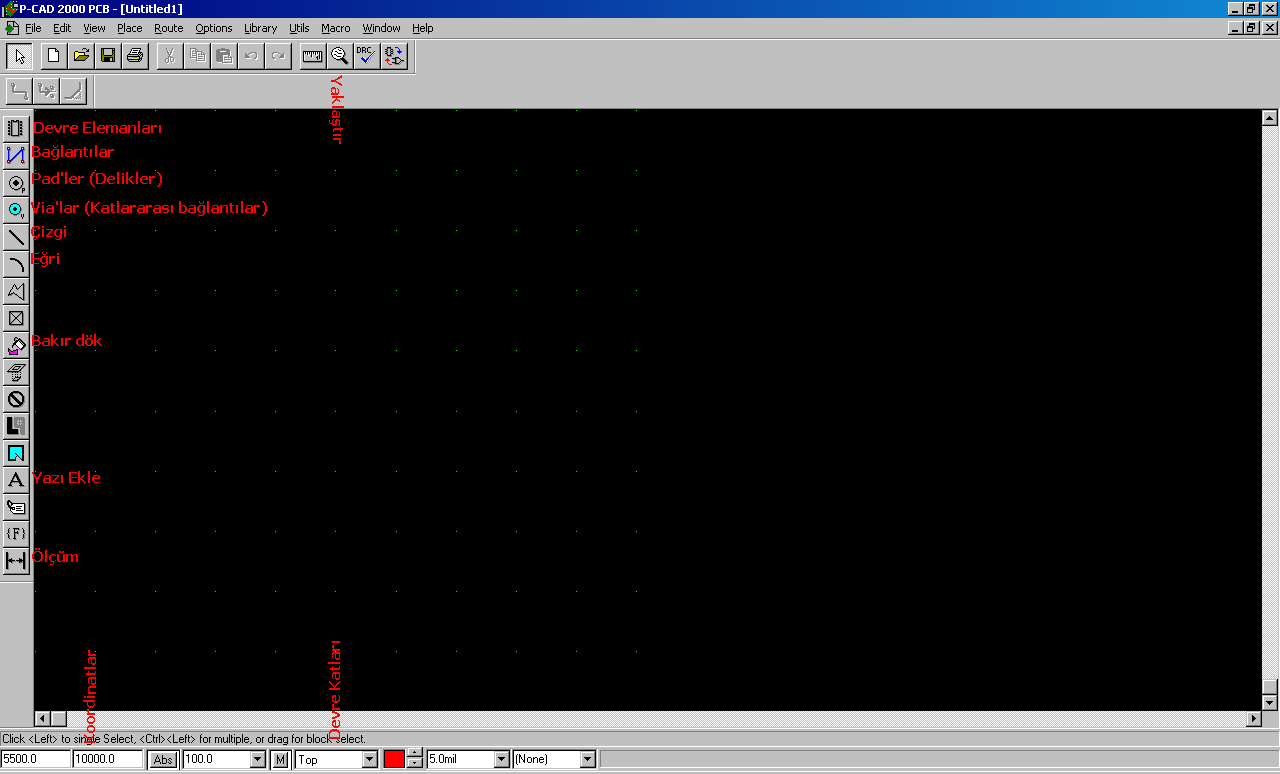The width and height of the screenshot is (1280, 774).
Task: Click the Copy toolbar icon
Action: click(x=197, y=56)
